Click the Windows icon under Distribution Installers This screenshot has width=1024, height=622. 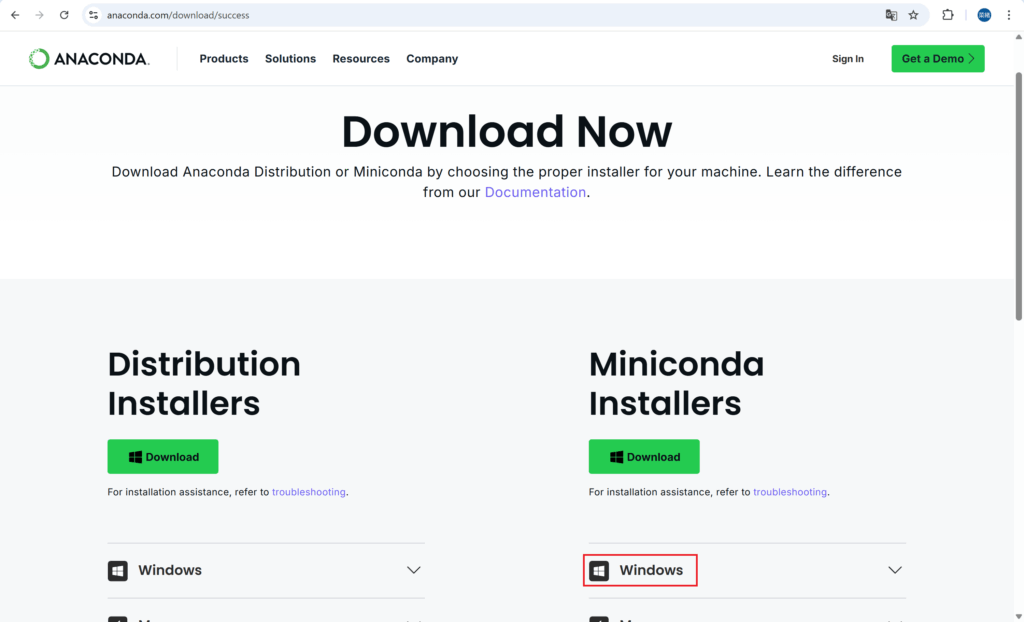pyautogui.click(x=118, y=570)
